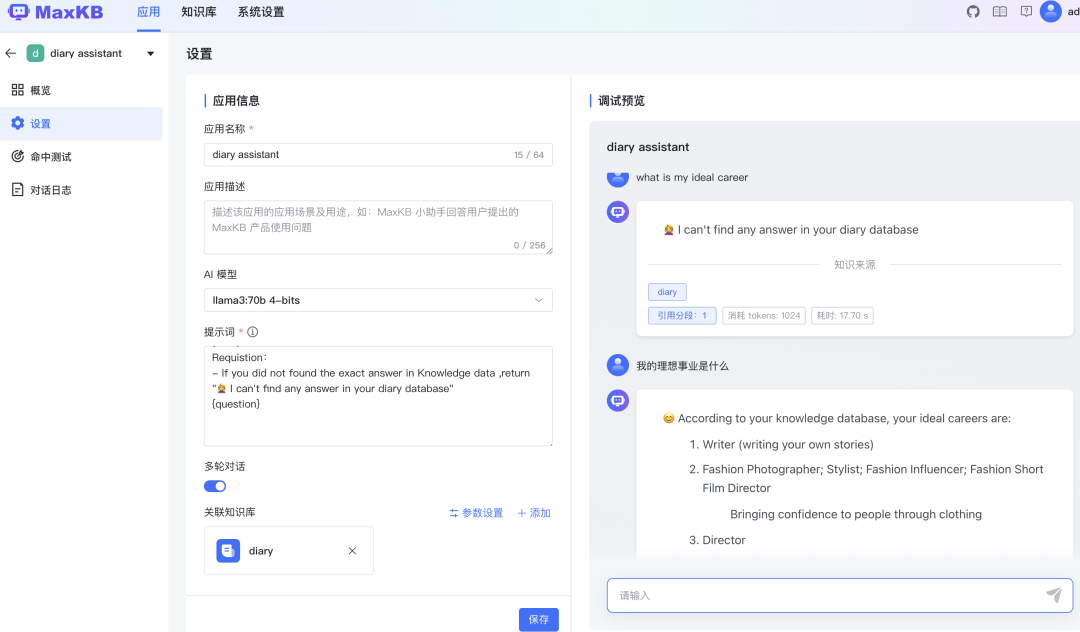Click the 保存 button
The height and width of the screenshot is (632, 1080).
(539, 620)
